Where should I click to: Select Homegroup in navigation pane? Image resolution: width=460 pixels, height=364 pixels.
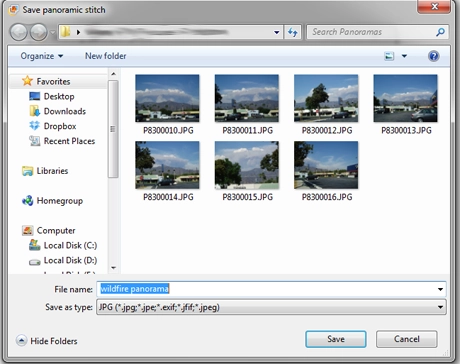click(60, 201)
